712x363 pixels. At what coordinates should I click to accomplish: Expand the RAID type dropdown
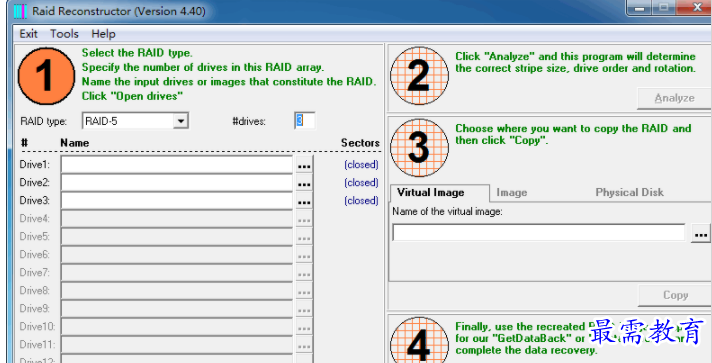point(181,121)
